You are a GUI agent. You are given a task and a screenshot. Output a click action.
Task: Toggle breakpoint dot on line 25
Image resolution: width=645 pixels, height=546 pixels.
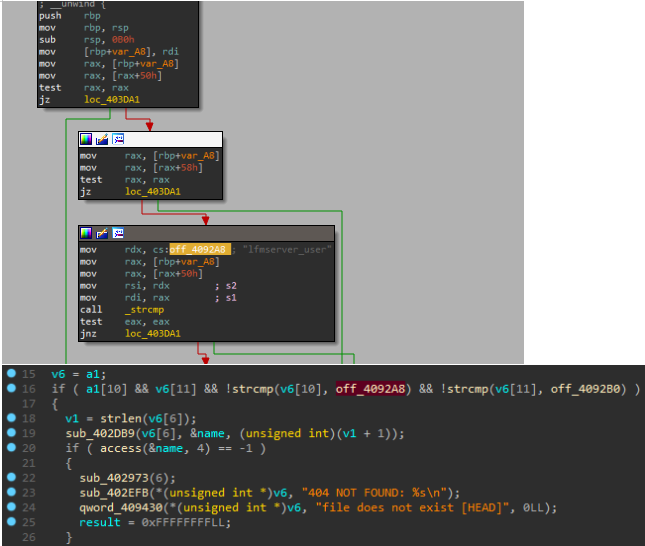[x=11, y=521]
